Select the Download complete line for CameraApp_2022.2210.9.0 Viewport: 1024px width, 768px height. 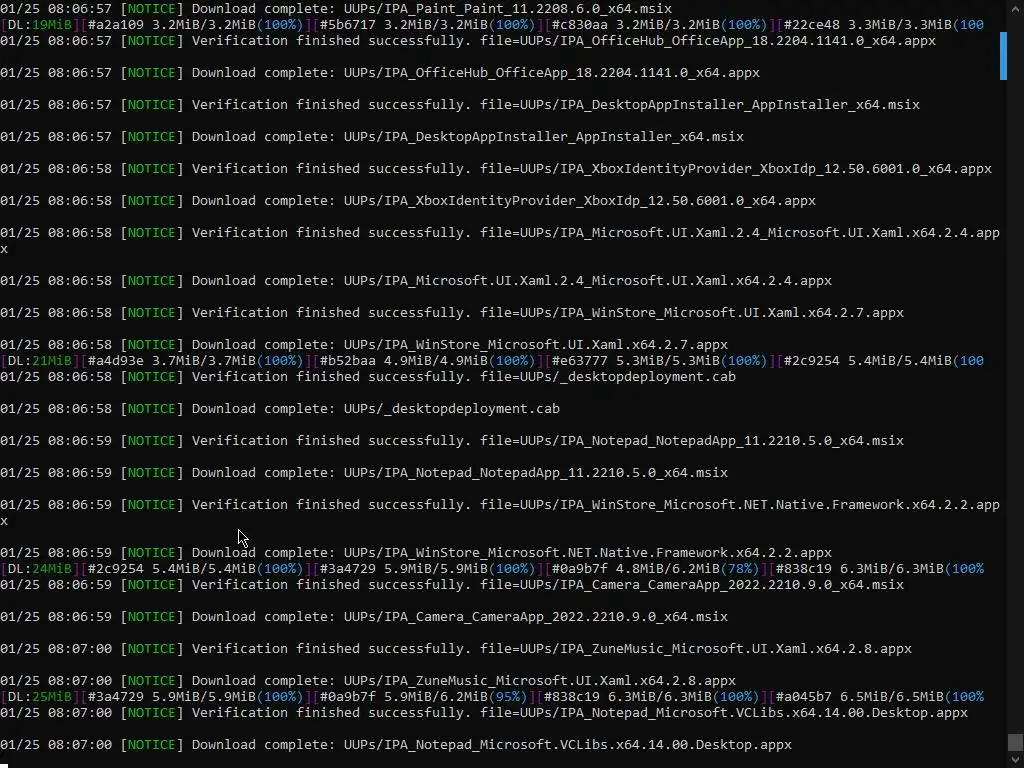(x=364, y=617)
